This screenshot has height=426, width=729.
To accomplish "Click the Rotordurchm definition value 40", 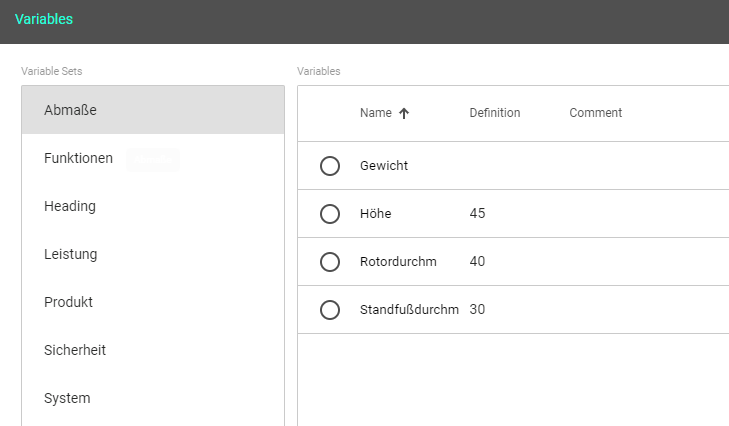I will [x=477, y=262].
